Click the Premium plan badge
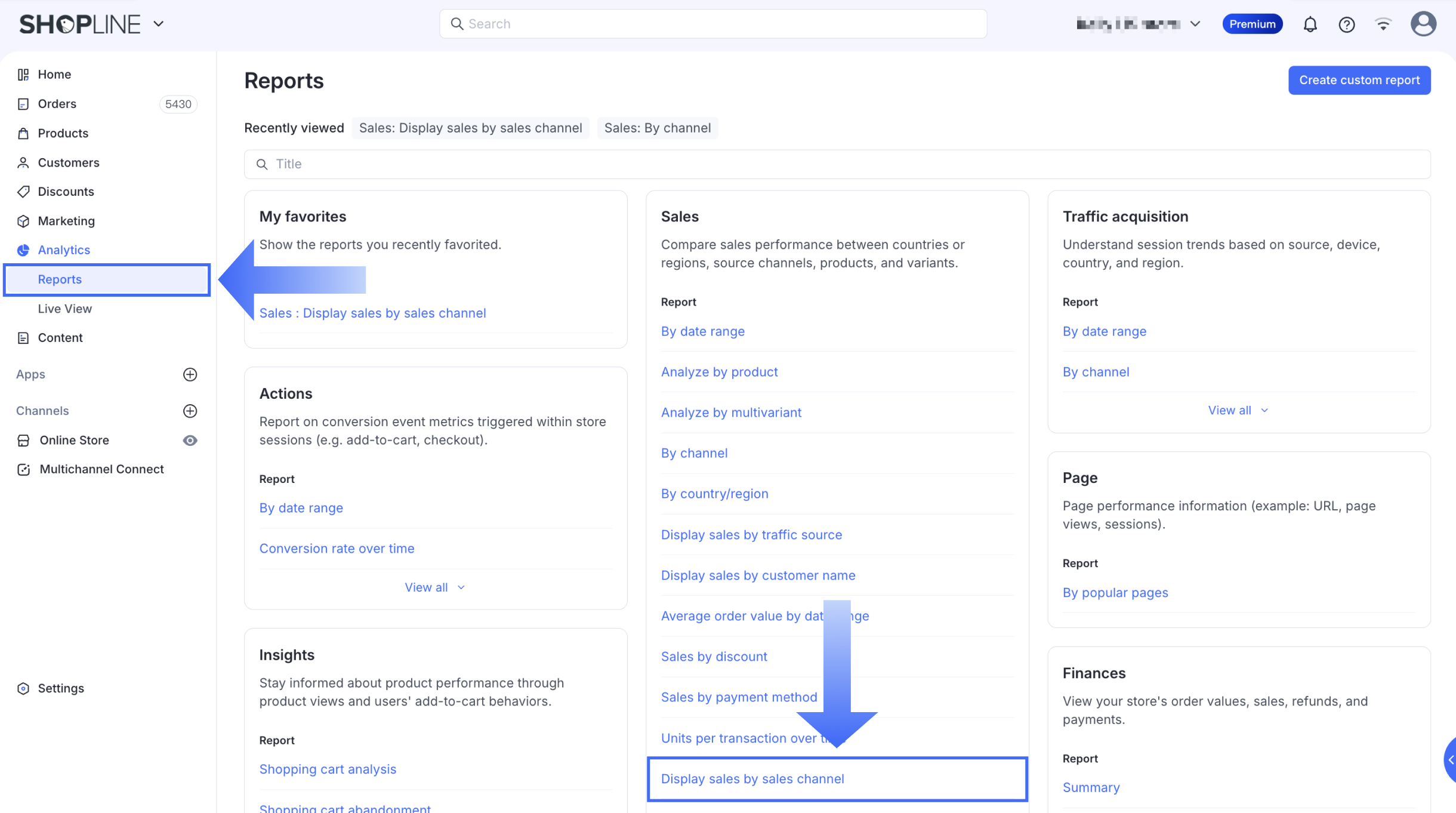Image resolution: width=1456 pixels, height=813 pixels. click(x=1252, y=24)
